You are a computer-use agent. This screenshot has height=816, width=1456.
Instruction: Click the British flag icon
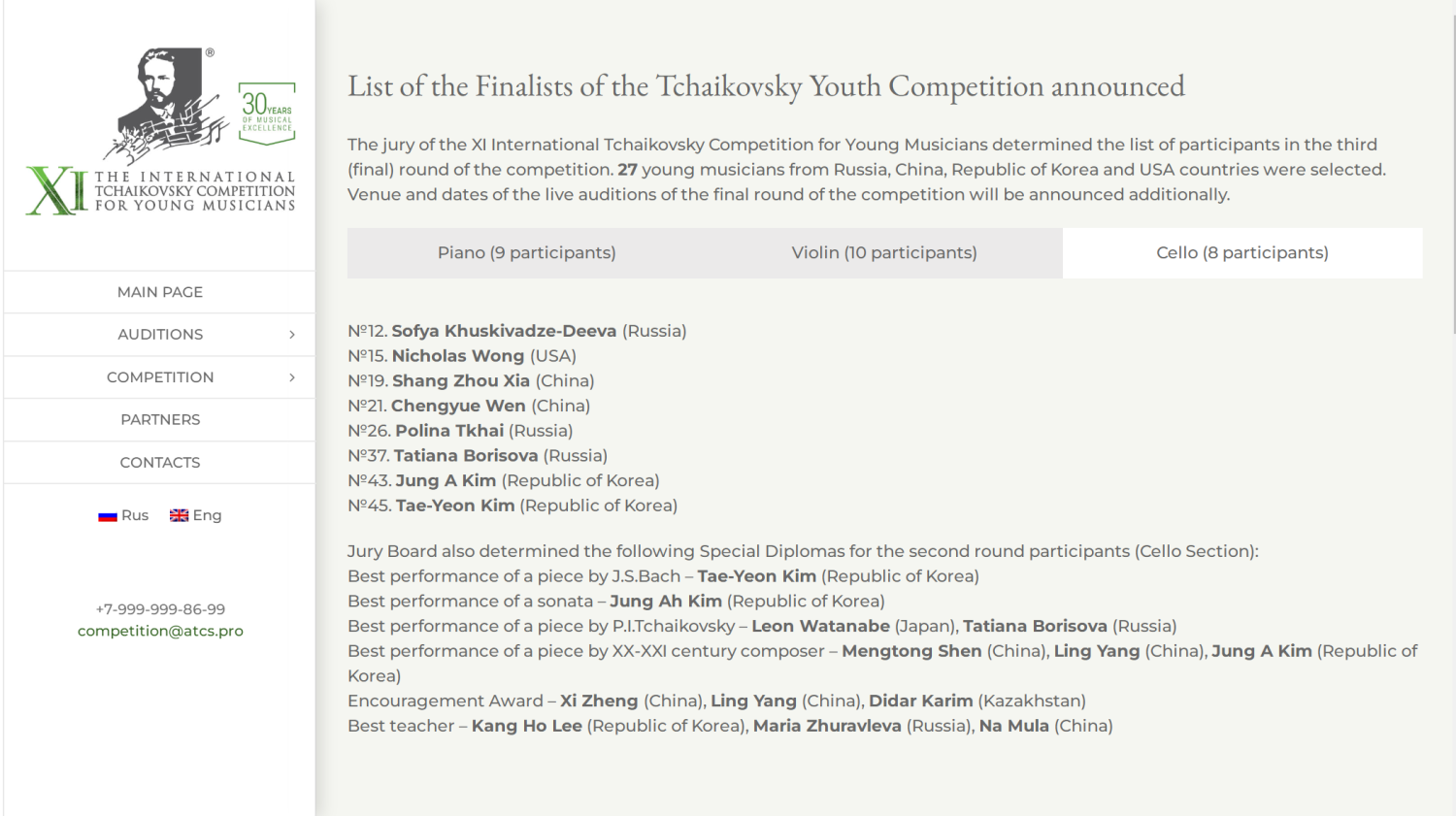pyautogui.click(x=179, y=515)
